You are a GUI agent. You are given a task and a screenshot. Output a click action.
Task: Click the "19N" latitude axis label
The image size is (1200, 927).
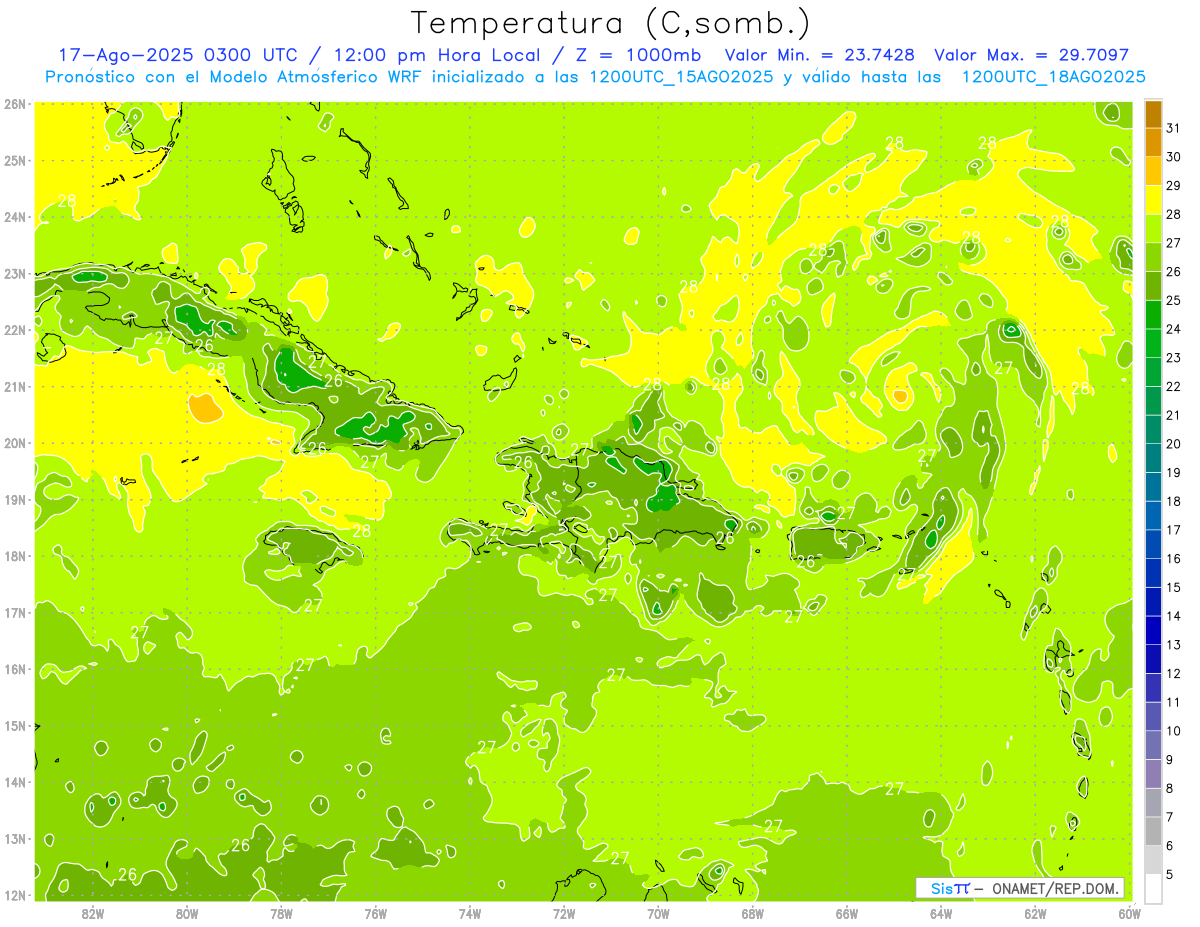pos(15,499)
